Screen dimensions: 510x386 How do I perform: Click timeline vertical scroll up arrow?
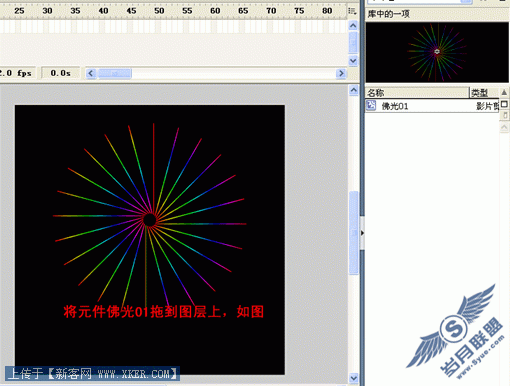[353, 25]
